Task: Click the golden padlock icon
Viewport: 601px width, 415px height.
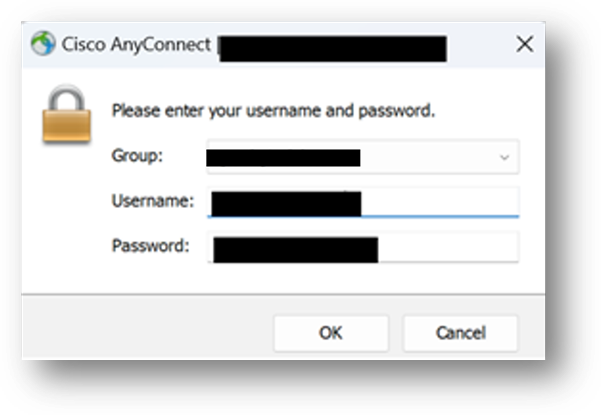Action: pyautogui.click(x=67, y=117)
